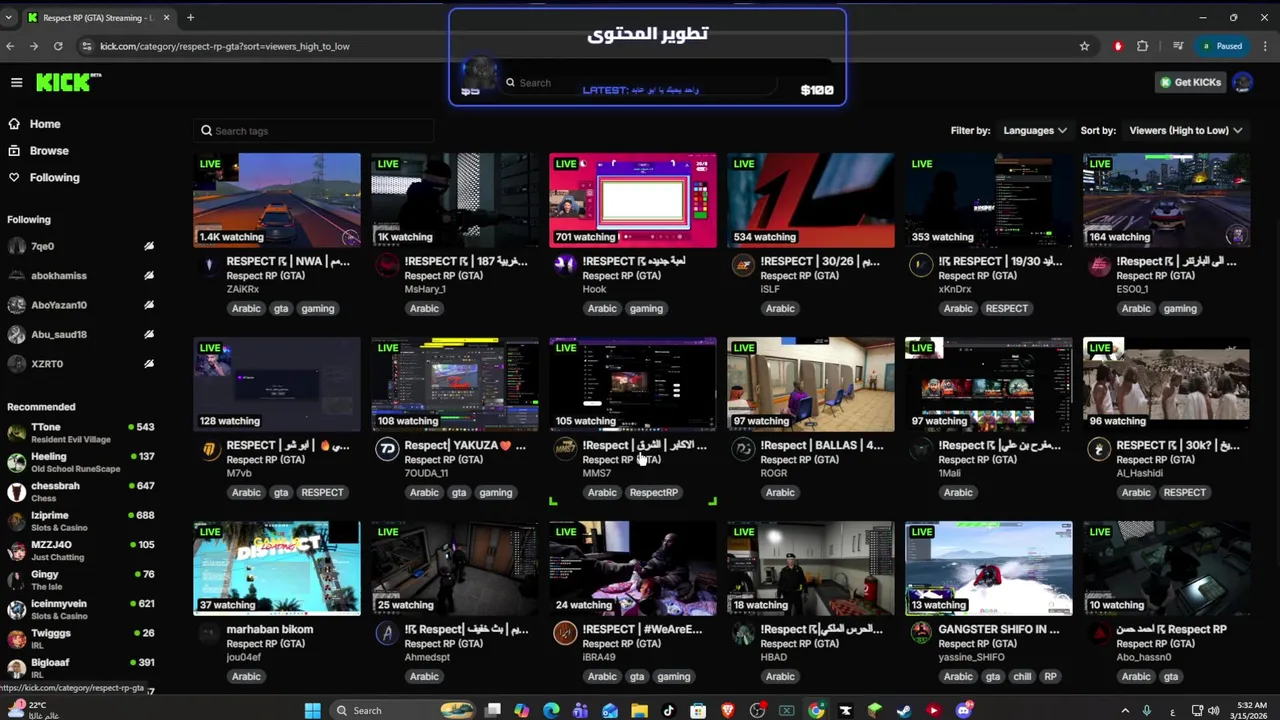Click iBRA49 channel avatar
Viewport: 1280px width, 720px height.
pos(565,633)
